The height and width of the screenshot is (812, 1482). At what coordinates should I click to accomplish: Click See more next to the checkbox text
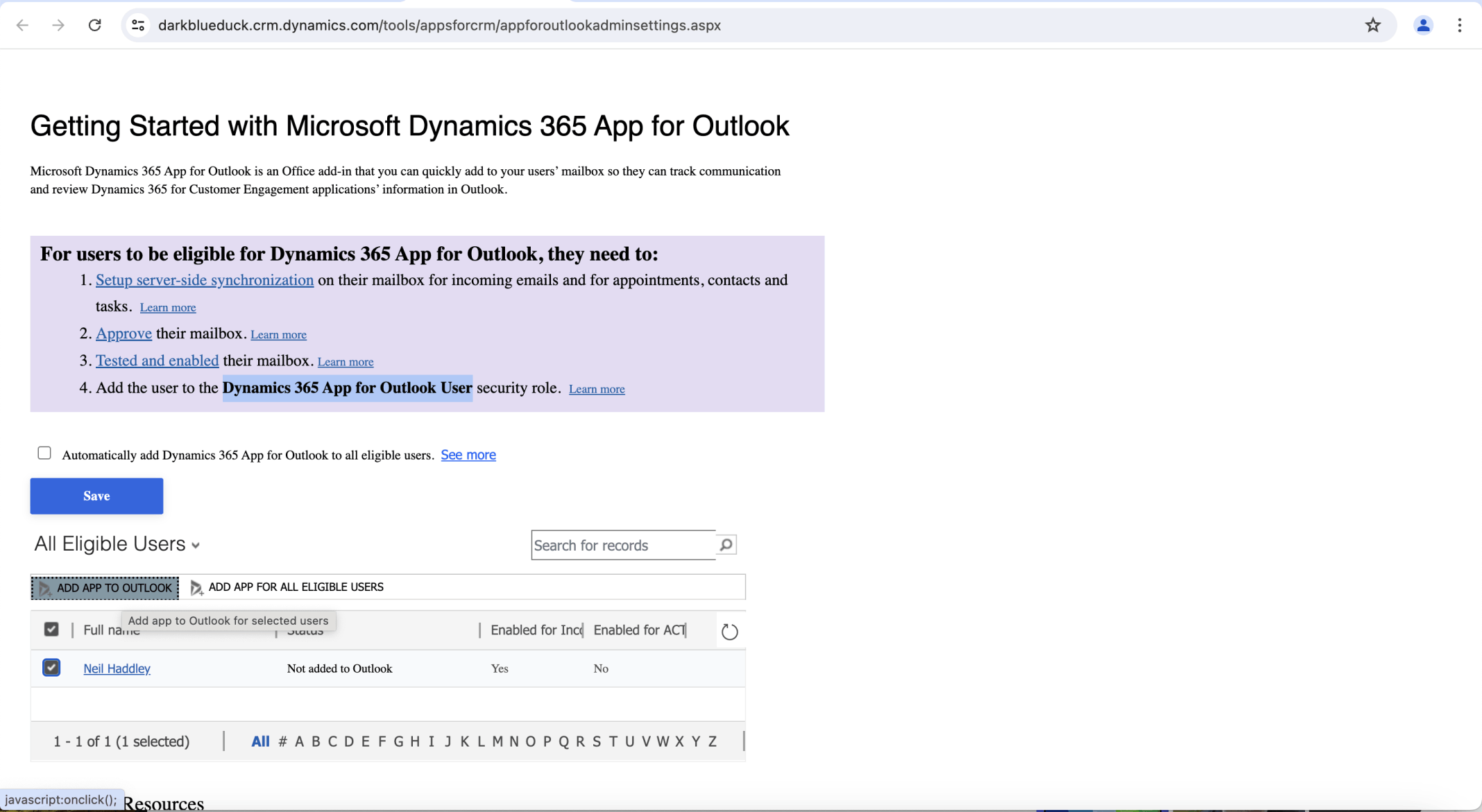click(468, 454)
